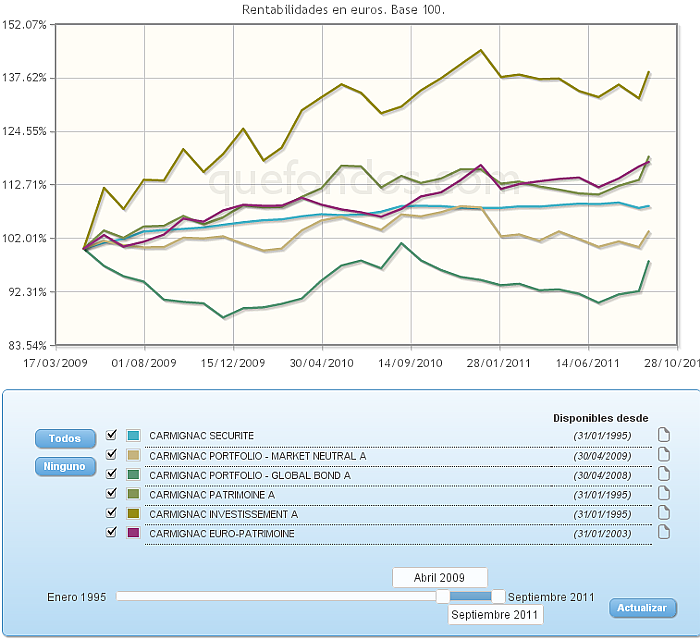Select CARMIGNAC PORTFOLIO - MARKET NEUTRAL A text

258,456
